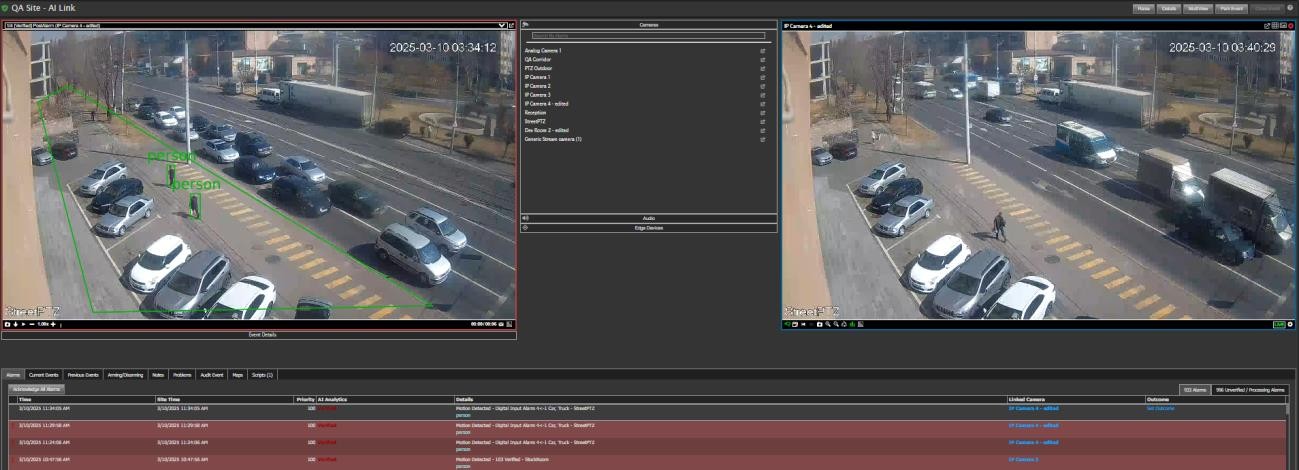Viewport: 1299px width, 470px height.
Task: Expand the Audio panel section
Action: pyautogui.click(x=649, y=217)
